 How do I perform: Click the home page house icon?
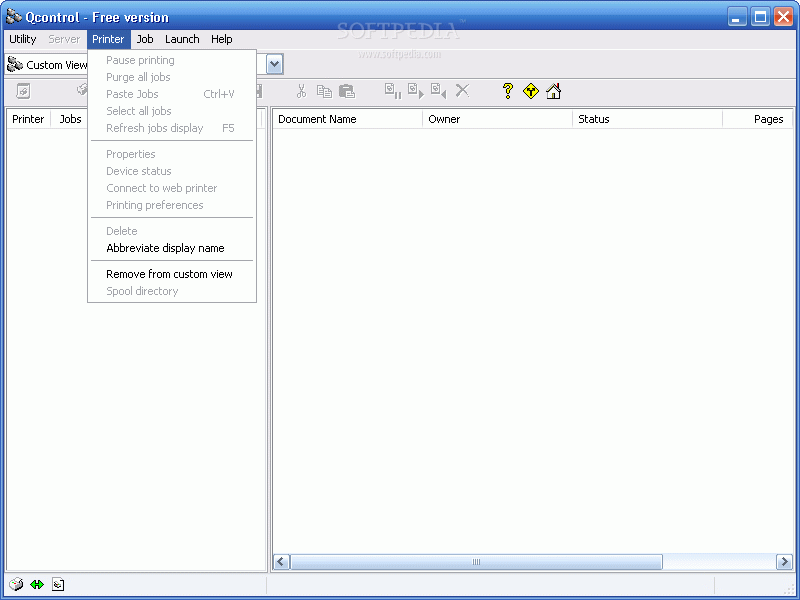click(x=554, y=91)
